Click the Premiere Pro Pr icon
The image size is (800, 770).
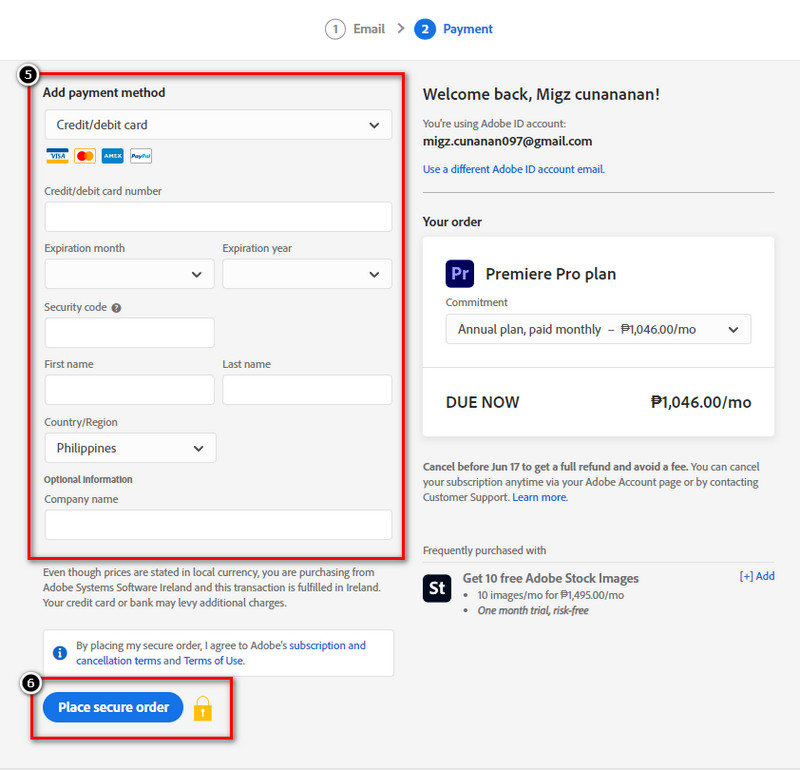point(460,274)
